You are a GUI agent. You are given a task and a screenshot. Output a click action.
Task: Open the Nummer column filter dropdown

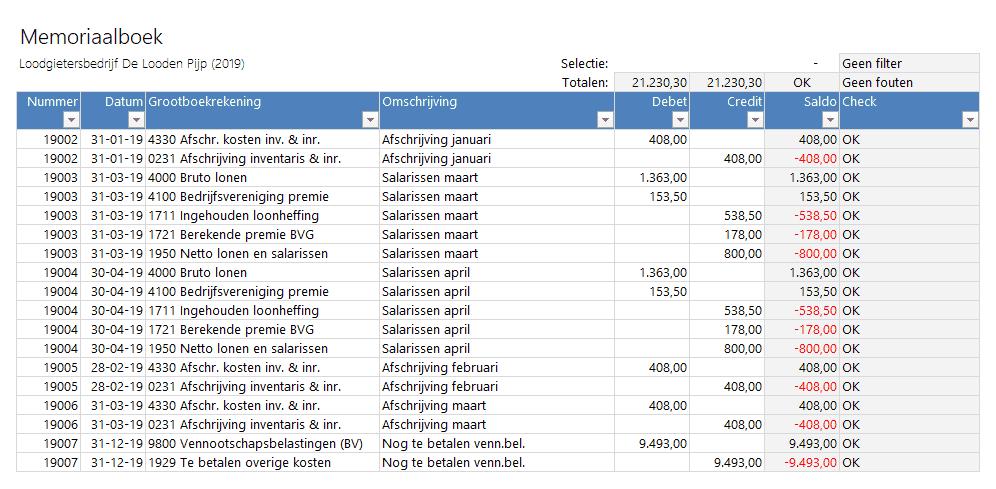tap(69, 120)
